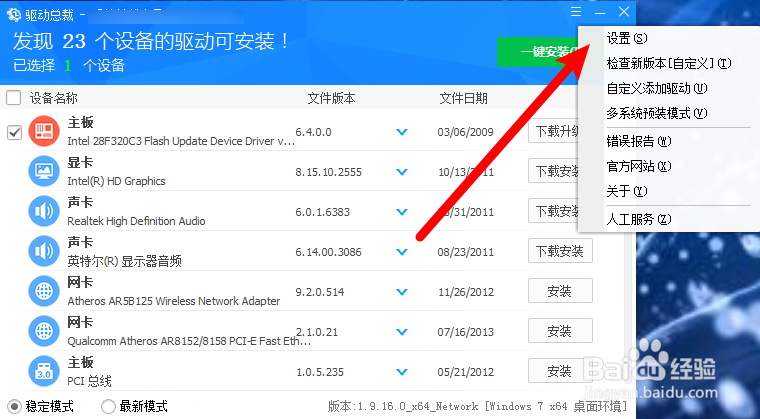
Task: Toggle the select-all checkbox beside 设备名称
Action: (x=14, y=98)
